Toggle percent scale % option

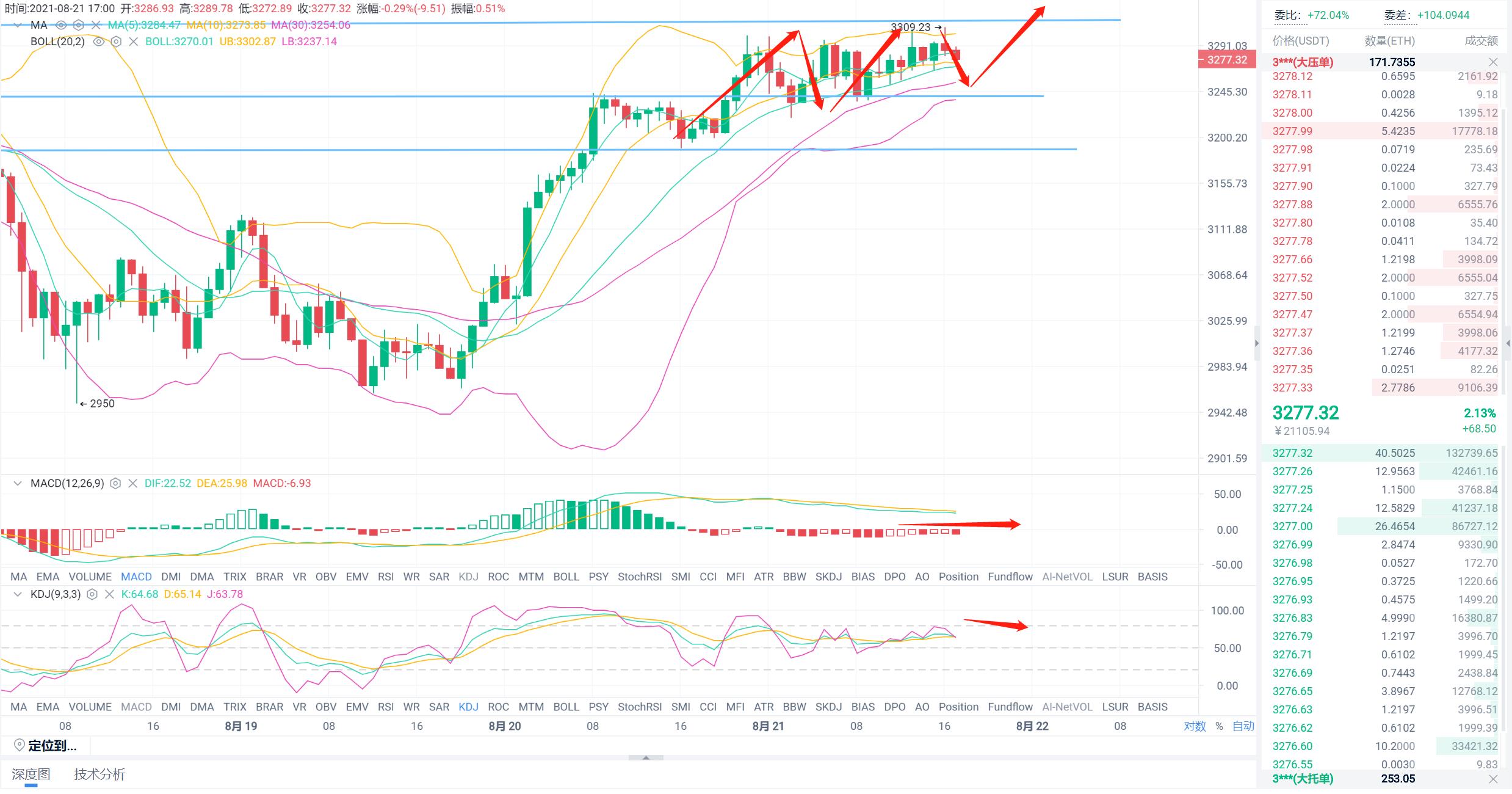1219,726
